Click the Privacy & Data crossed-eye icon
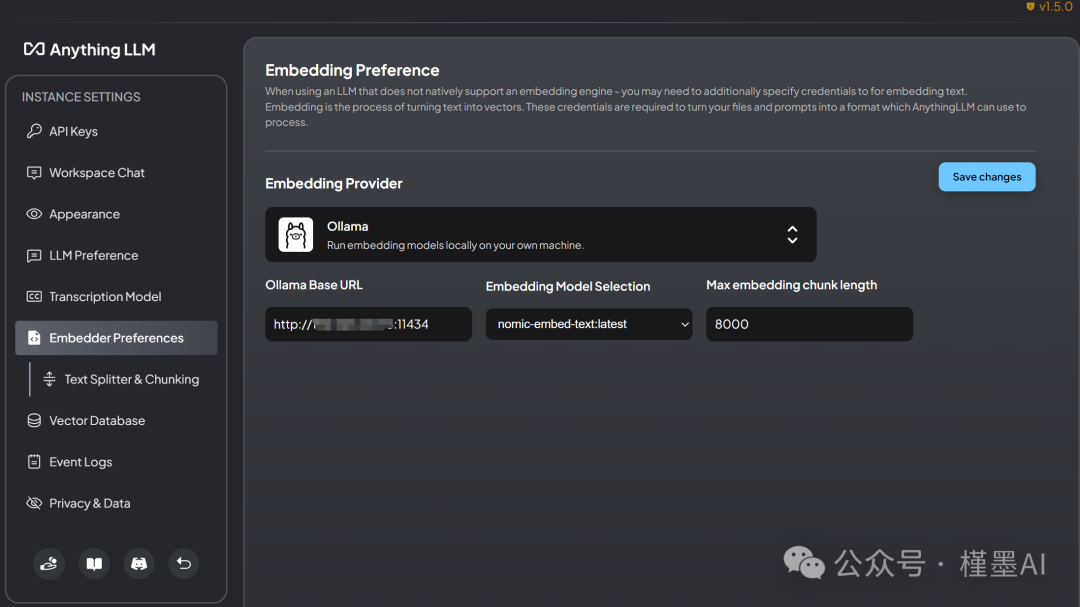The height and width of the screenshot is (607, 1080). click(x=34, y=503)
